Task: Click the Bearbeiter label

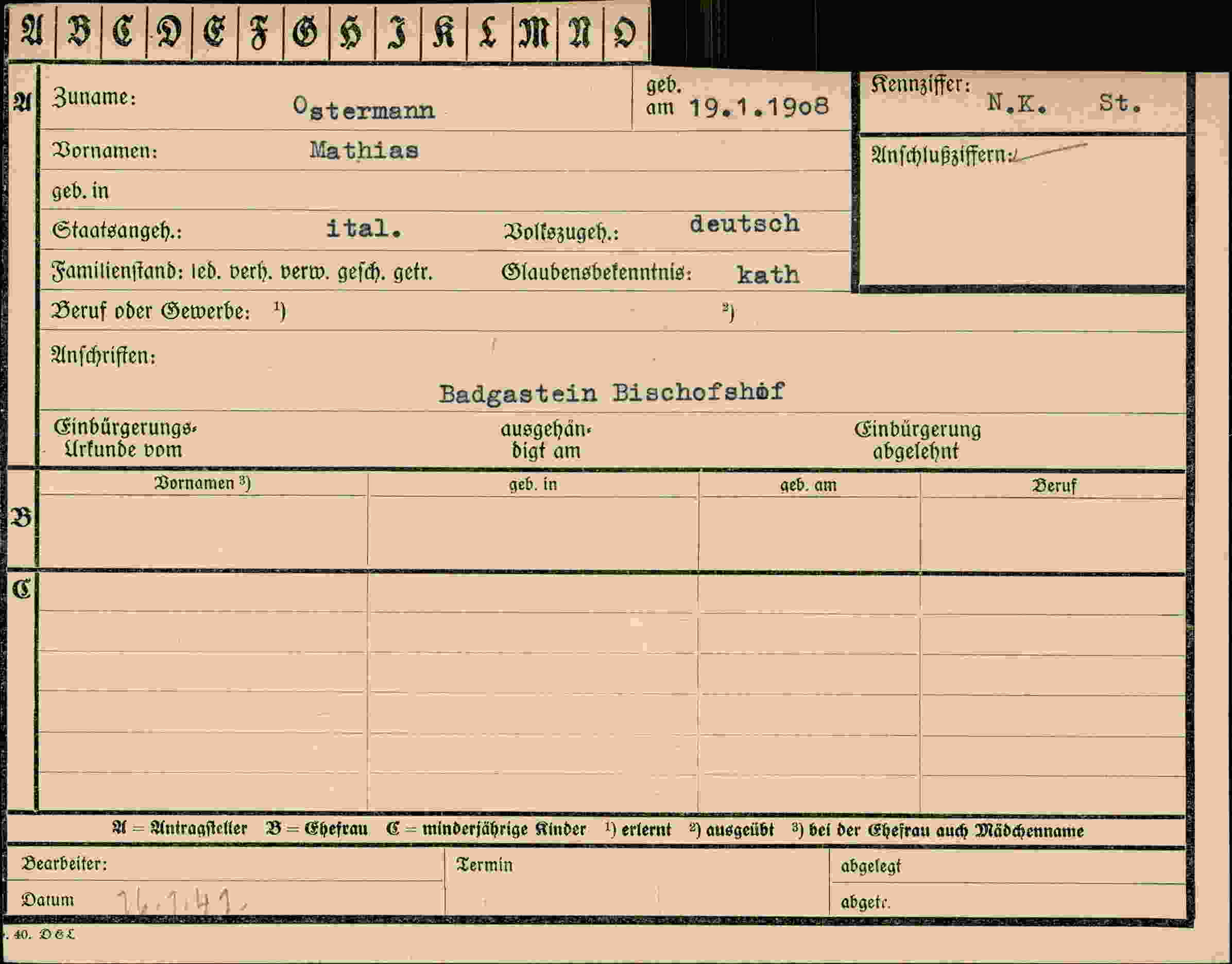Action: (x=64, y=864)
